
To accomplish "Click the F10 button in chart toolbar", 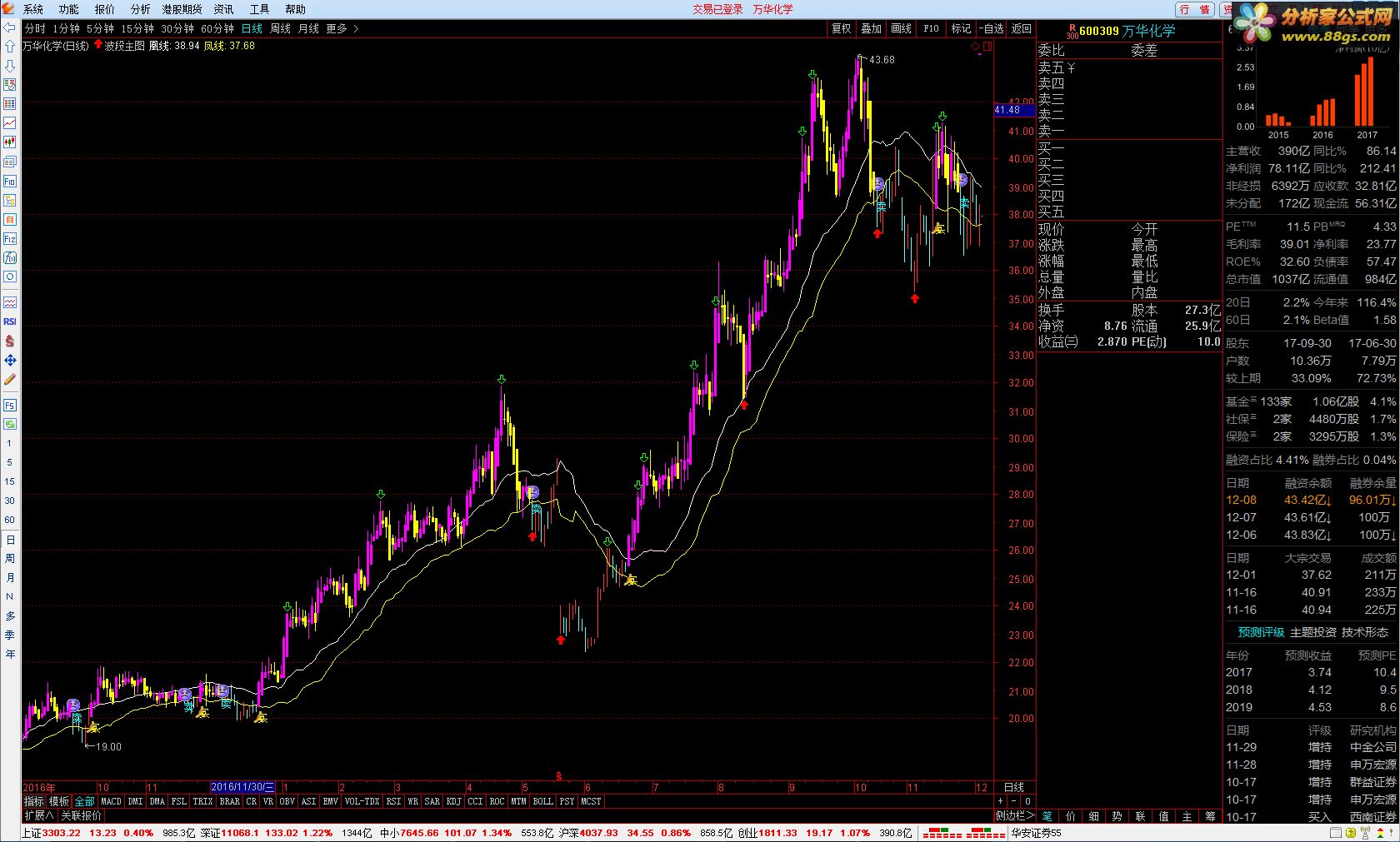I will [x=932, y=28].
